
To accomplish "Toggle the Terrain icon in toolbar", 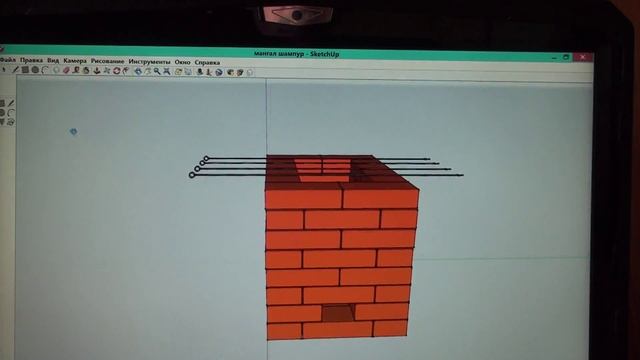I will pyautogui.click(x=188, y=72).
